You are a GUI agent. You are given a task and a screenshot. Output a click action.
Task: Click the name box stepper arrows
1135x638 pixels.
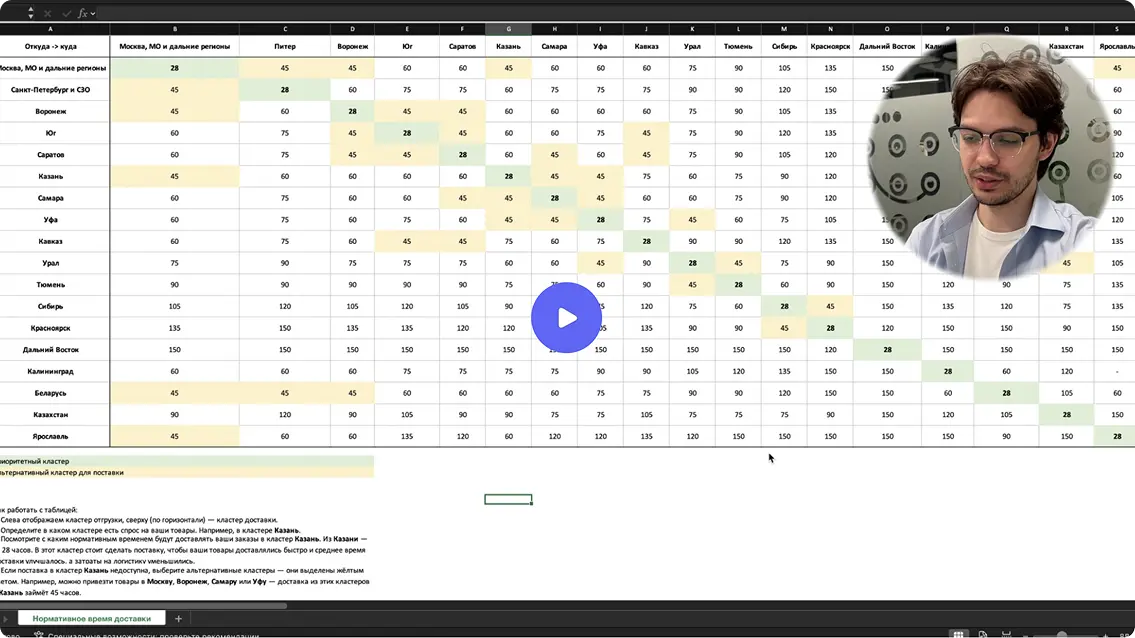(x=30, y=12)
